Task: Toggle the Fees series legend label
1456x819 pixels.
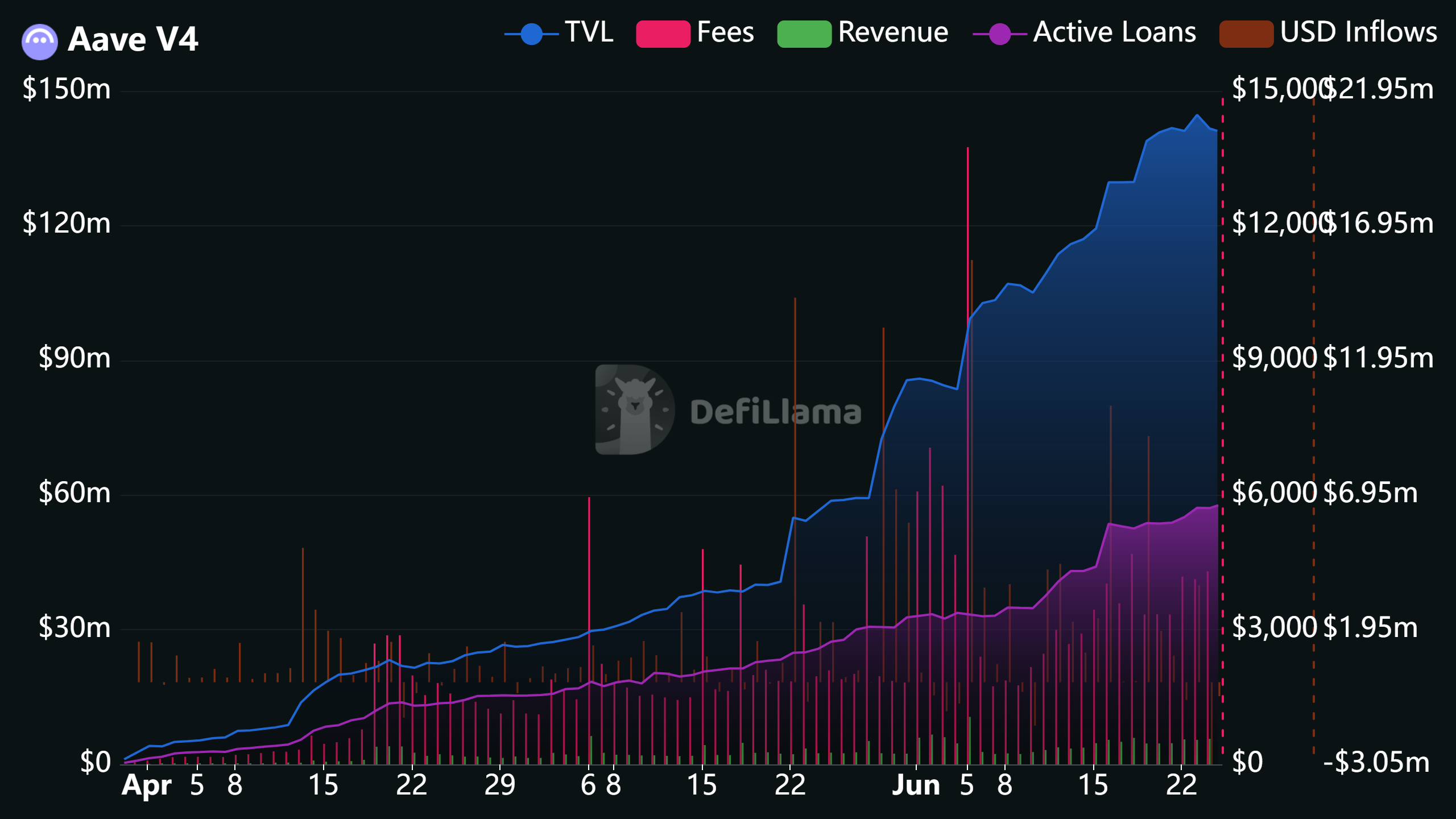Action: click(x=726, y=32)
